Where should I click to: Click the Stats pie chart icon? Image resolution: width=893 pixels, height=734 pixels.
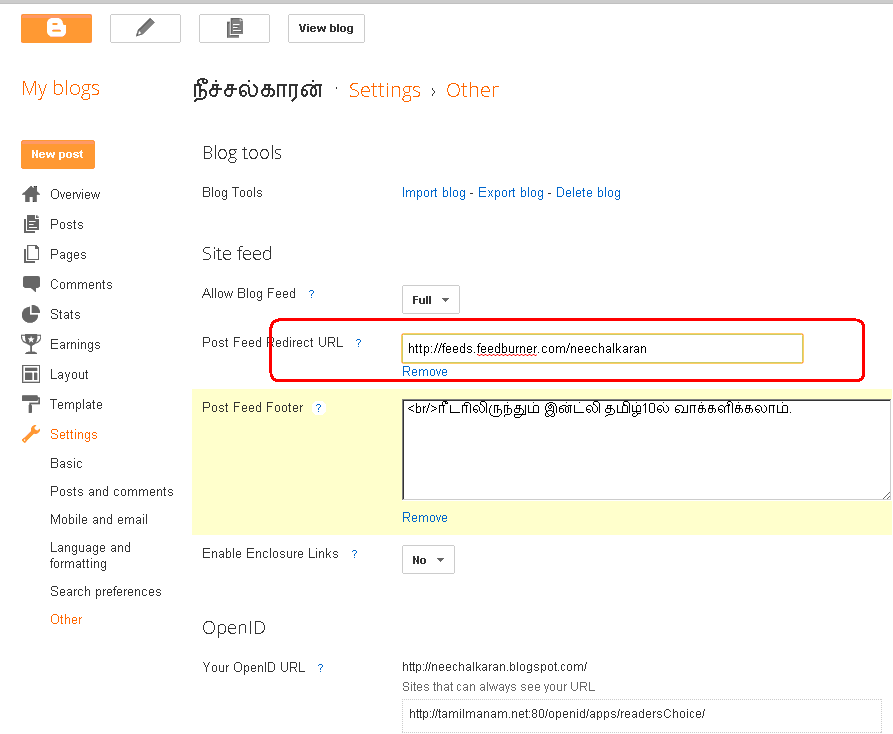point(31,314)
